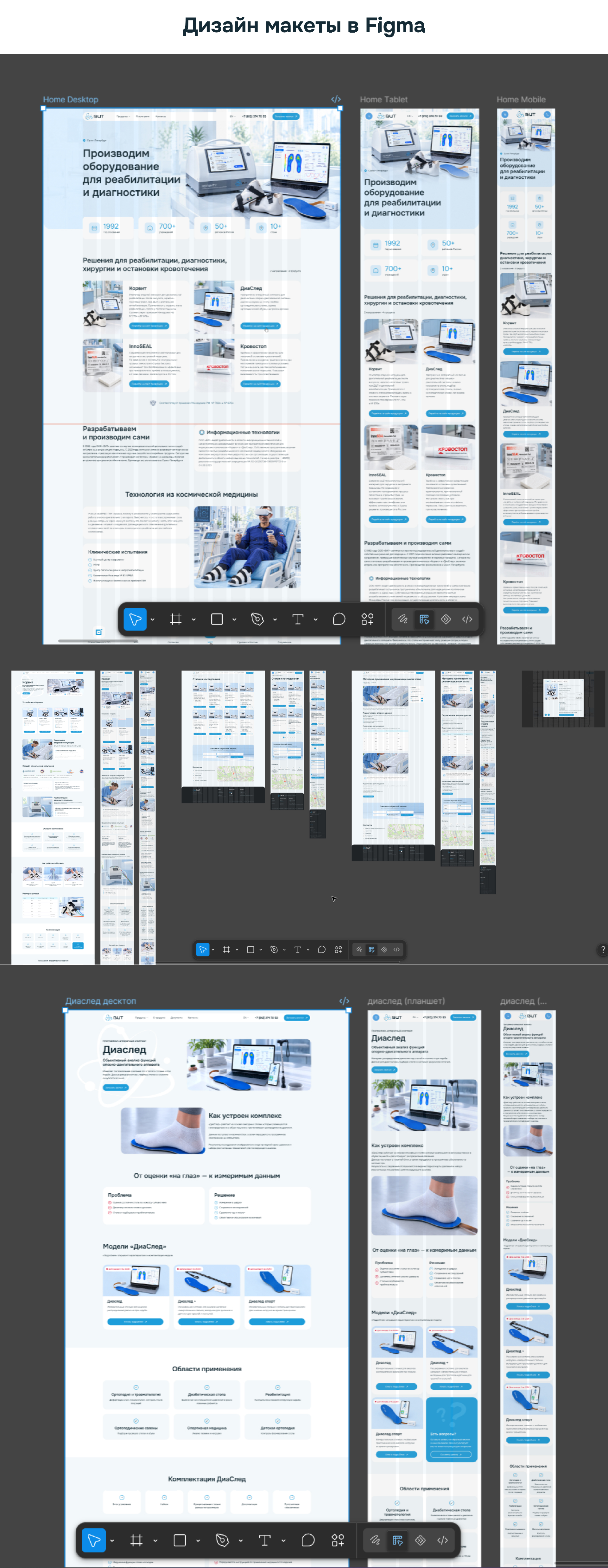This screenshot has width=608, height=1568.
Task: Select the Home Tablet frame label
Action: point(383,99)
